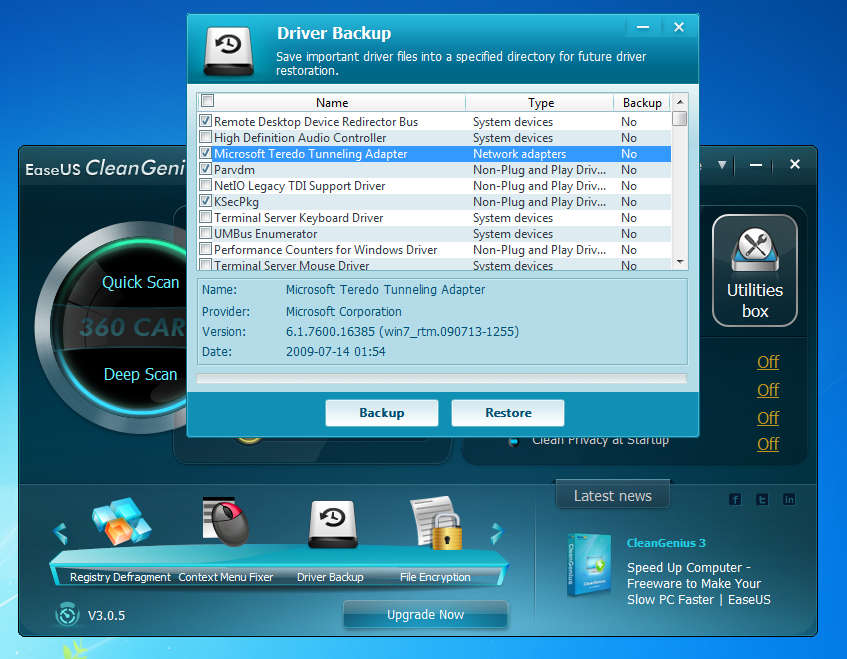This screenshot has width=847, height=659.
Task: Open the File Encryption padlock icon
Action: pos(436,523)
